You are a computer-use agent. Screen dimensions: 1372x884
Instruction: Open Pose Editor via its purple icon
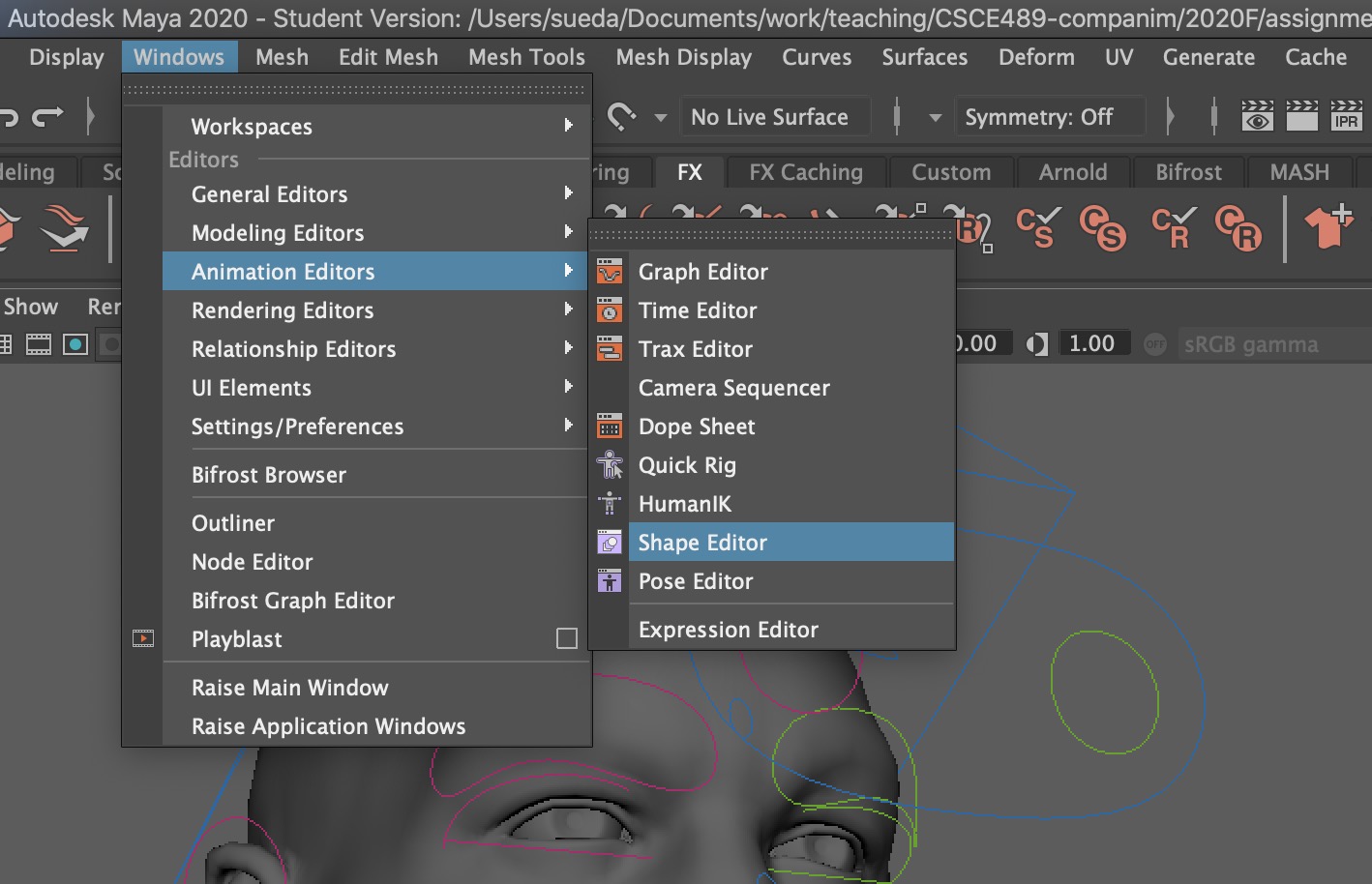coord(610,581)
